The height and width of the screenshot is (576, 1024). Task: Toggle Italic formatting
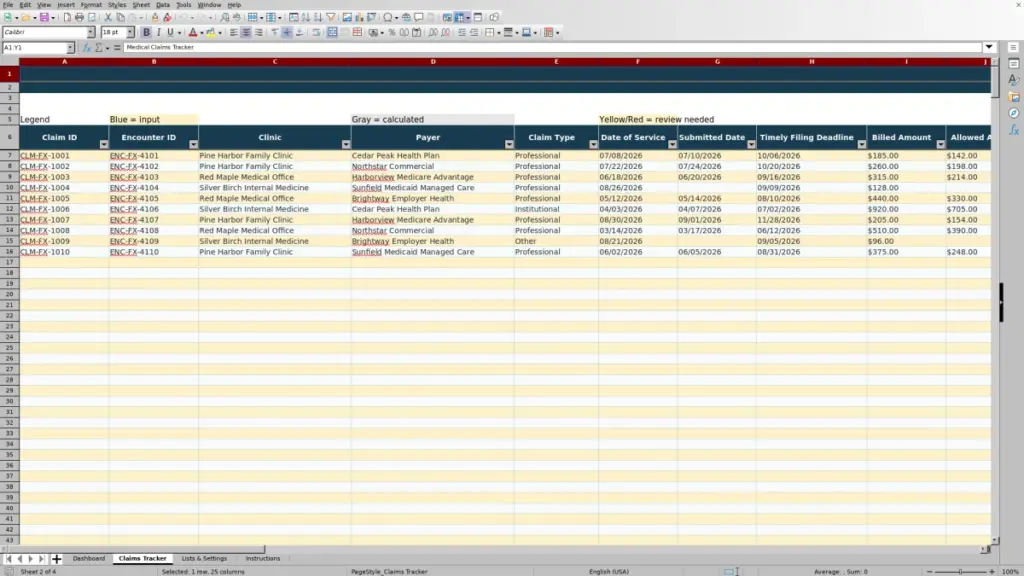point(159,32)
